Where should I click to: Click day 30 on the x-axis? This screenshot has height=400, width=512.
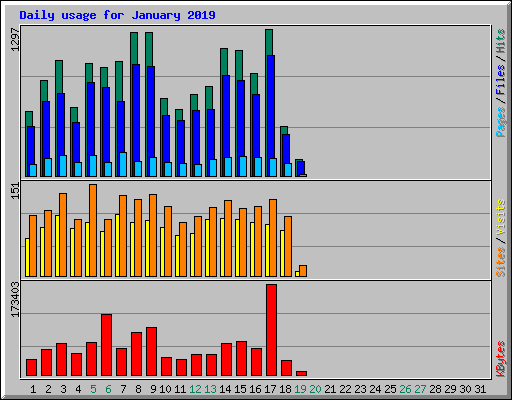pos(465,389)
